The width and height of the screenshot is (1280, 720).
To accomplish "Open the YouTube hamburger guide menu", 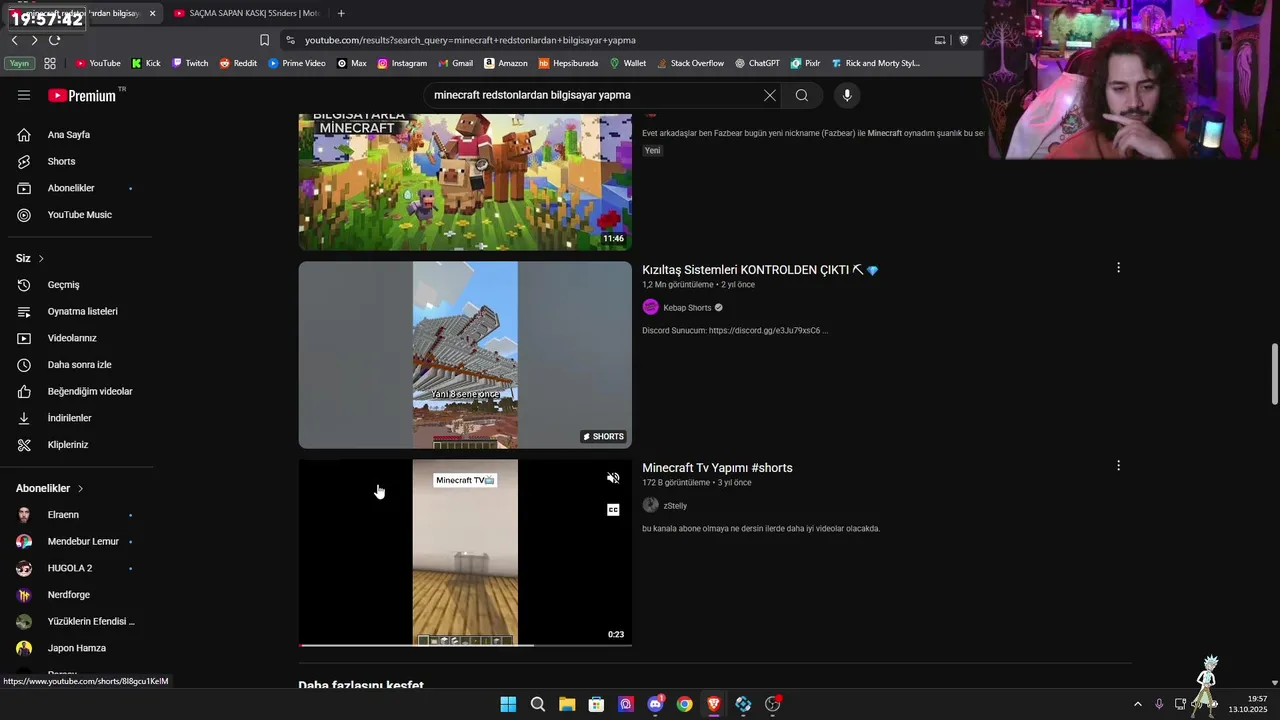I will 24,95.
